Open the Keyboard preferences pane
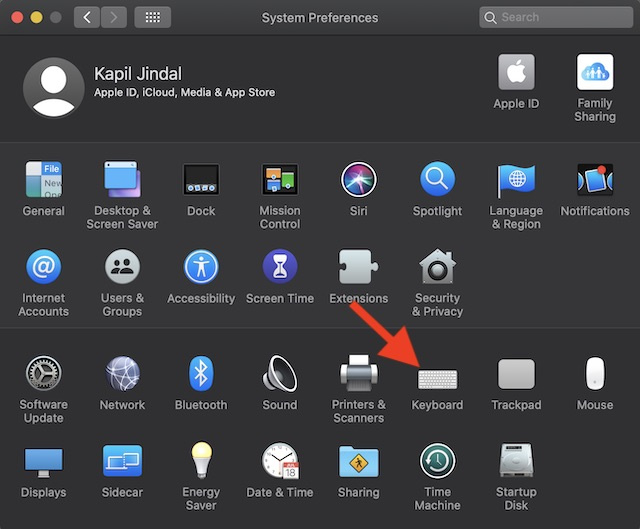Viewport: 640px width, 529px height. point(437,379)
